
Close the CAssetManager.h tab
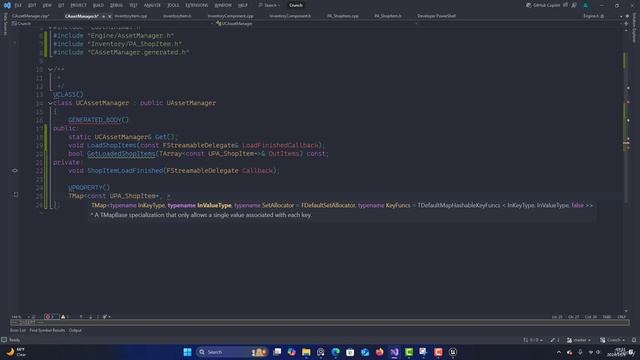coord(109,16)
